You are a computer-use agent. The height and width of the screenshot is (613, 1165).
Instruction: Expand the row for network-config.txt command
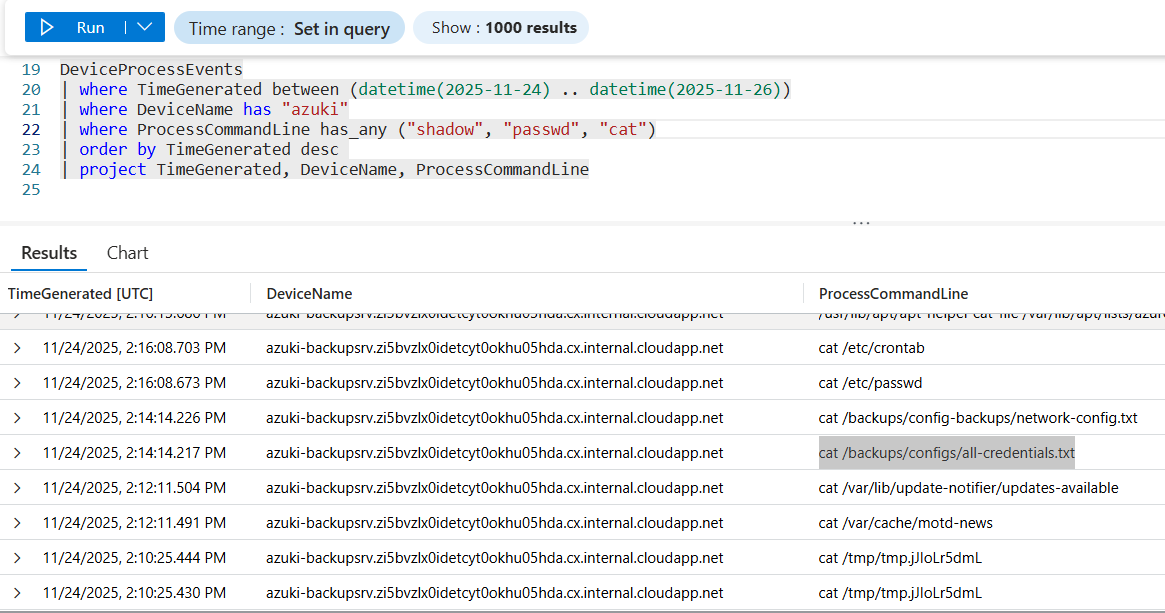[x=17, y=418]
